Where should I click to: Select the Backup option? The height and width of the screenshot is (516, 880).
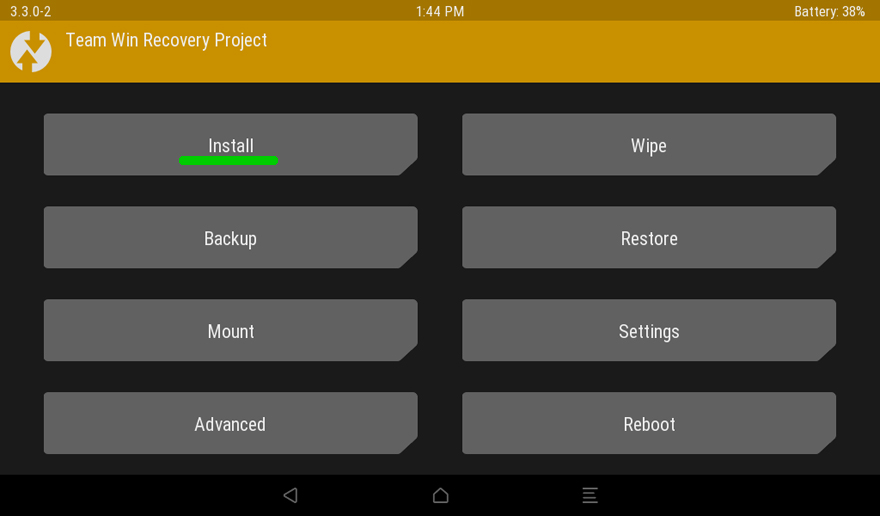(x=231, y=238)
